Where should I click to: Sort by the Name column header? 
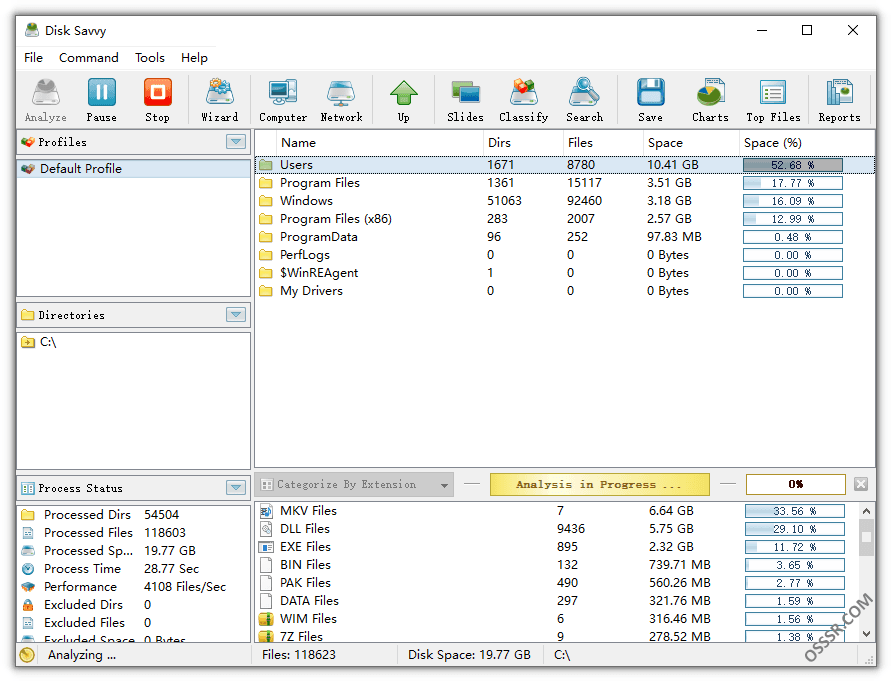pos(380,143)
